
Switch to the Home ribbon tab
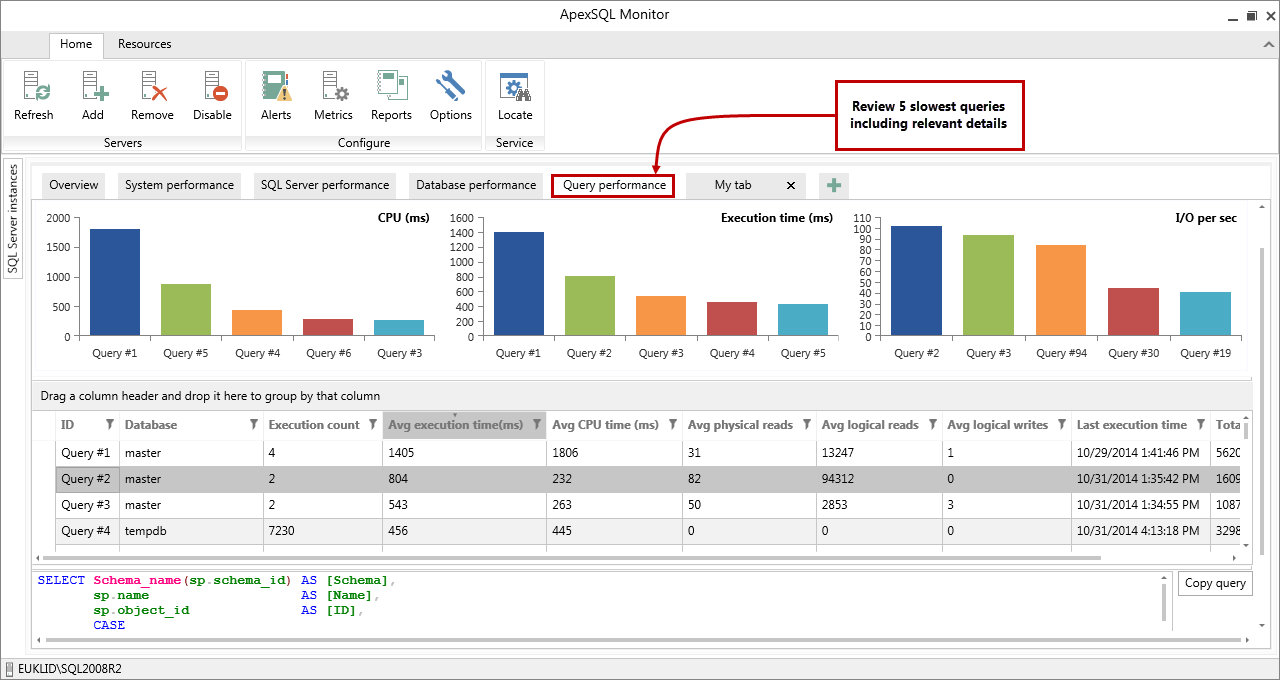point(76,44)
